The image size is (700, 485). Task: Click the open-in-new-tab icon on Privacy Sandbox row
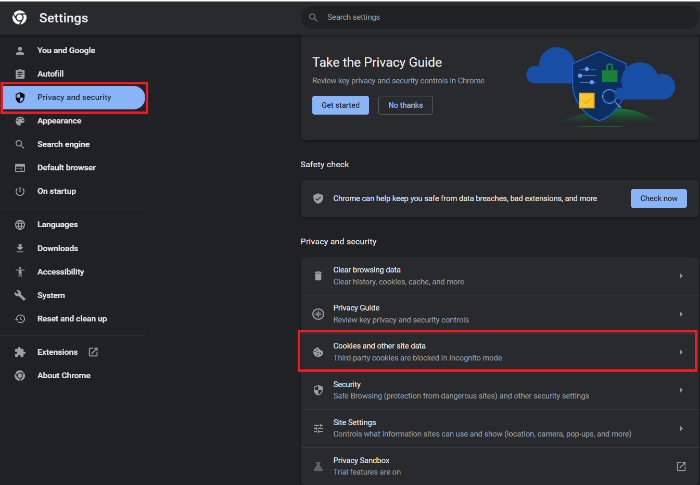[681, 466]
